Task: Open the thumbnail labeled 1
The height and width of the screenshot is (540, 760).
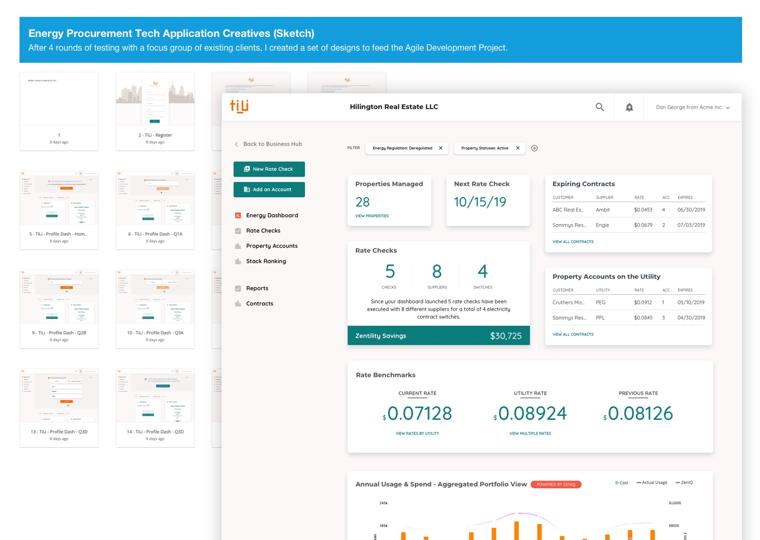Action: point(59,111)
